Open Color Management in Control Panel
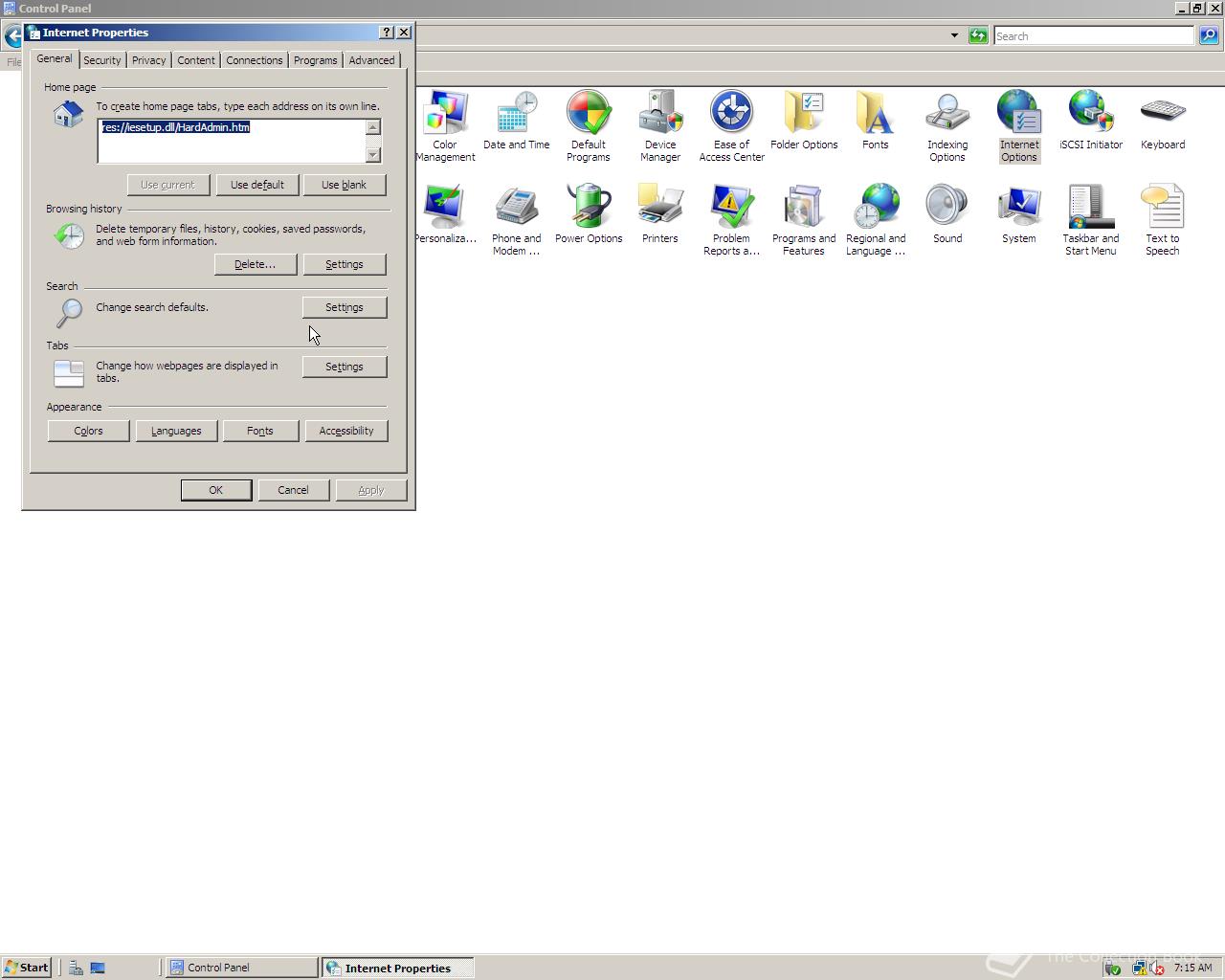Viewport: 1225px width, 980px height. 445,125
